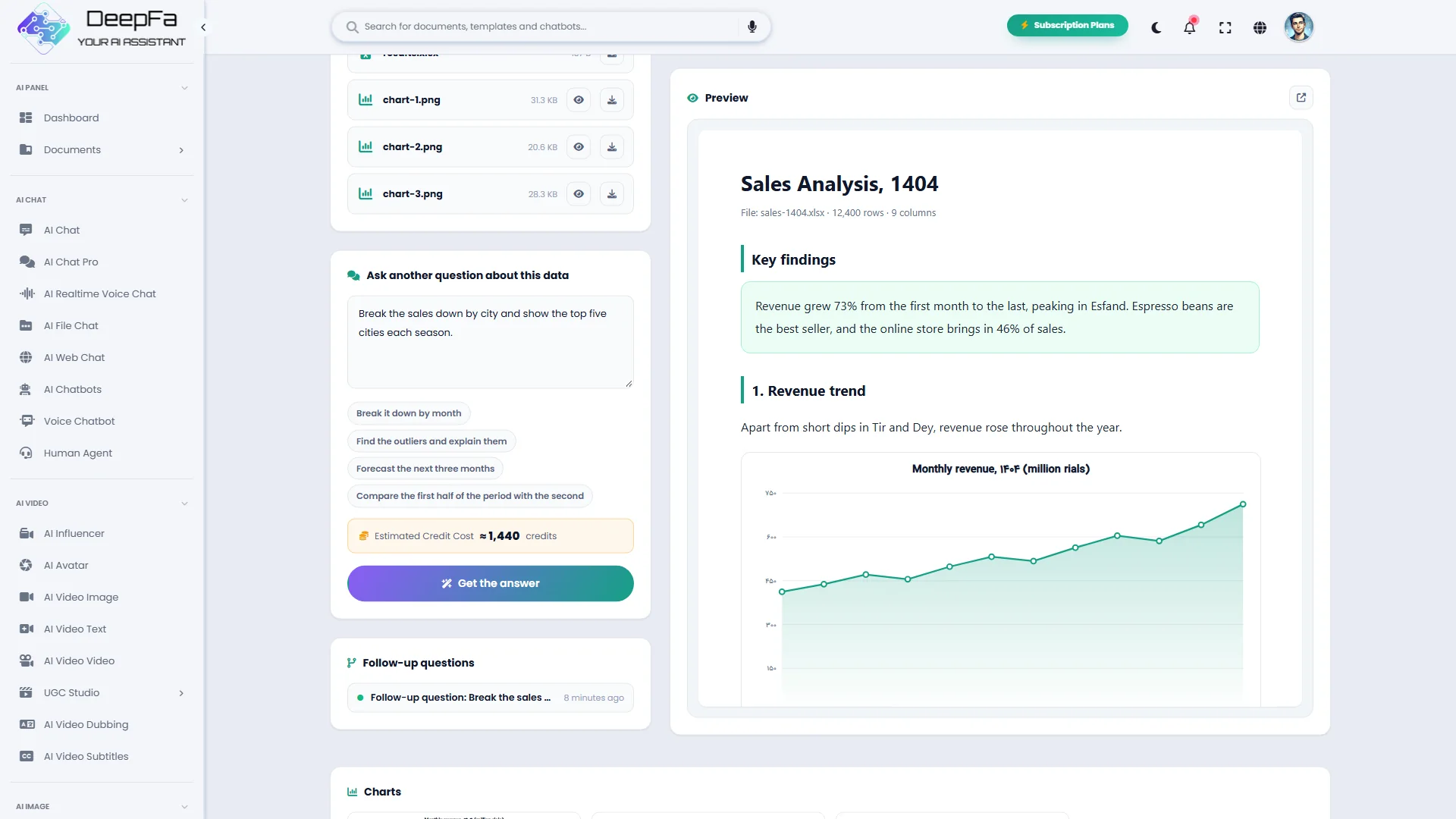Open the follow-up question: Break the sales entry
The height and width of the screenshot is (819, 1456).
point(490,698)
